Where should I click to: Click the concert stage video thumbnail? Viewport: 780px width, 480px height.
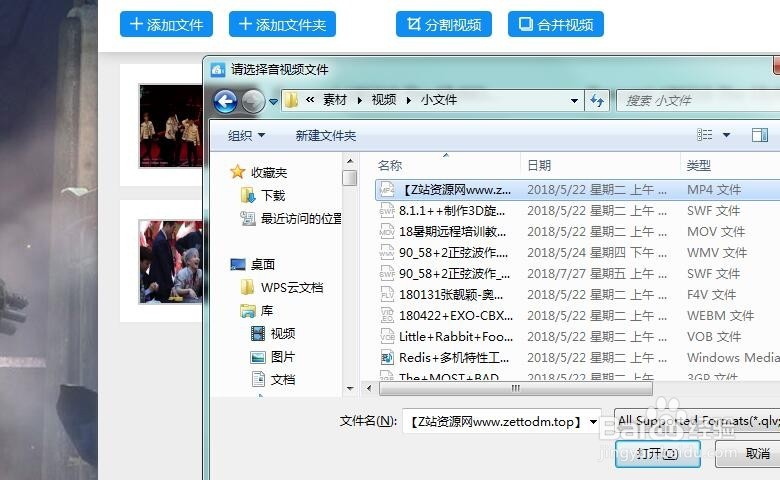[170, 126]
